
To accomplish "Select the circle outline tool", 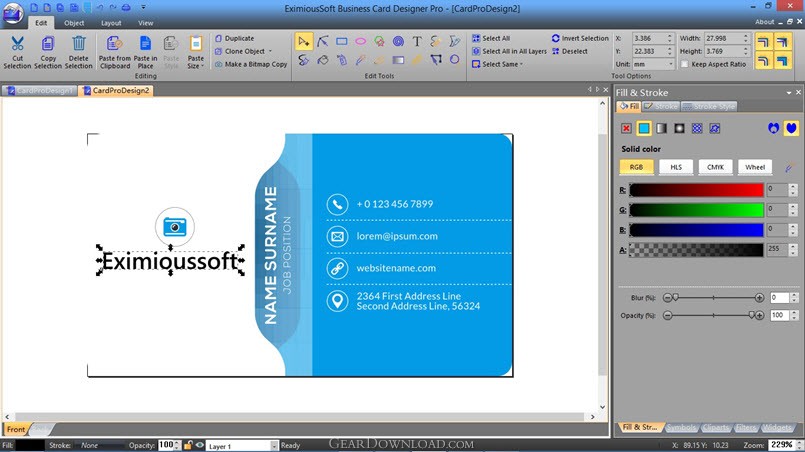I will coord(454,60).
